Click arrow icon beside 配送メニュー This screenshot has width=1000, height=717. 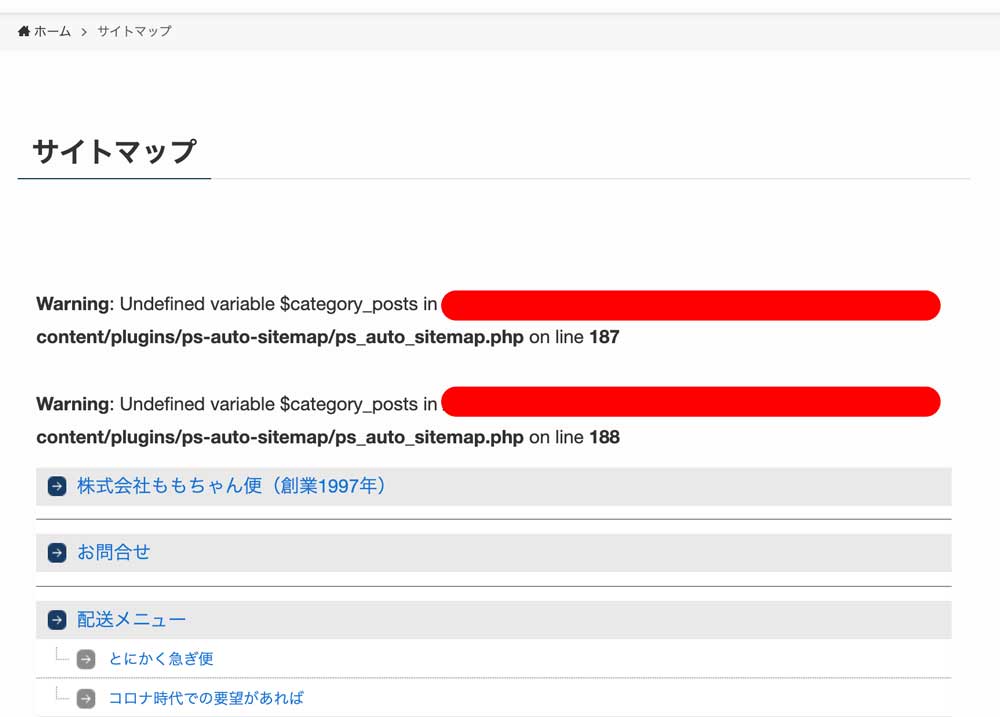click(x=57, y=621)
